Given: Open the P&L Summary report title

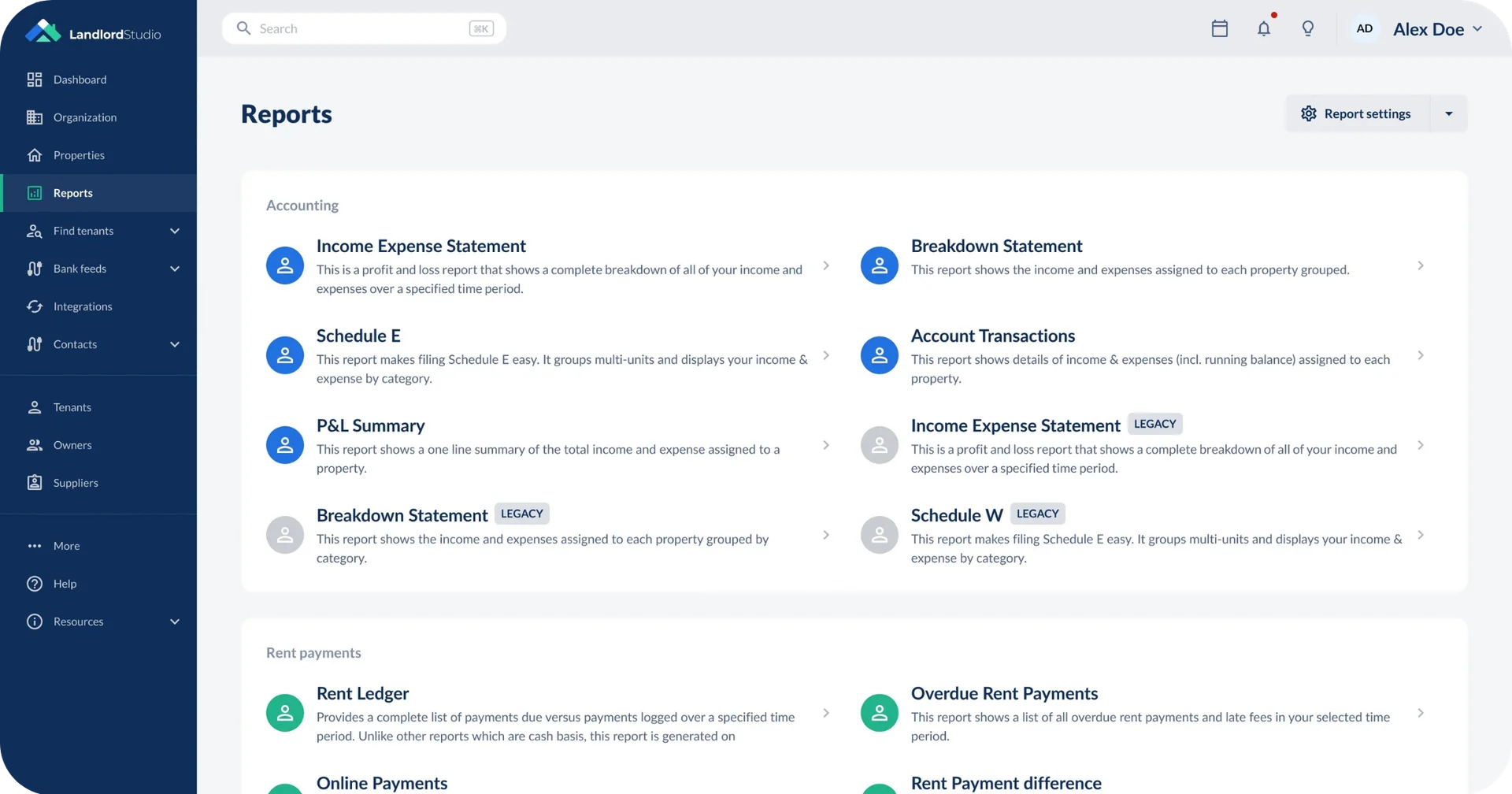Looking at the screenshot, I should click(370, 425).
